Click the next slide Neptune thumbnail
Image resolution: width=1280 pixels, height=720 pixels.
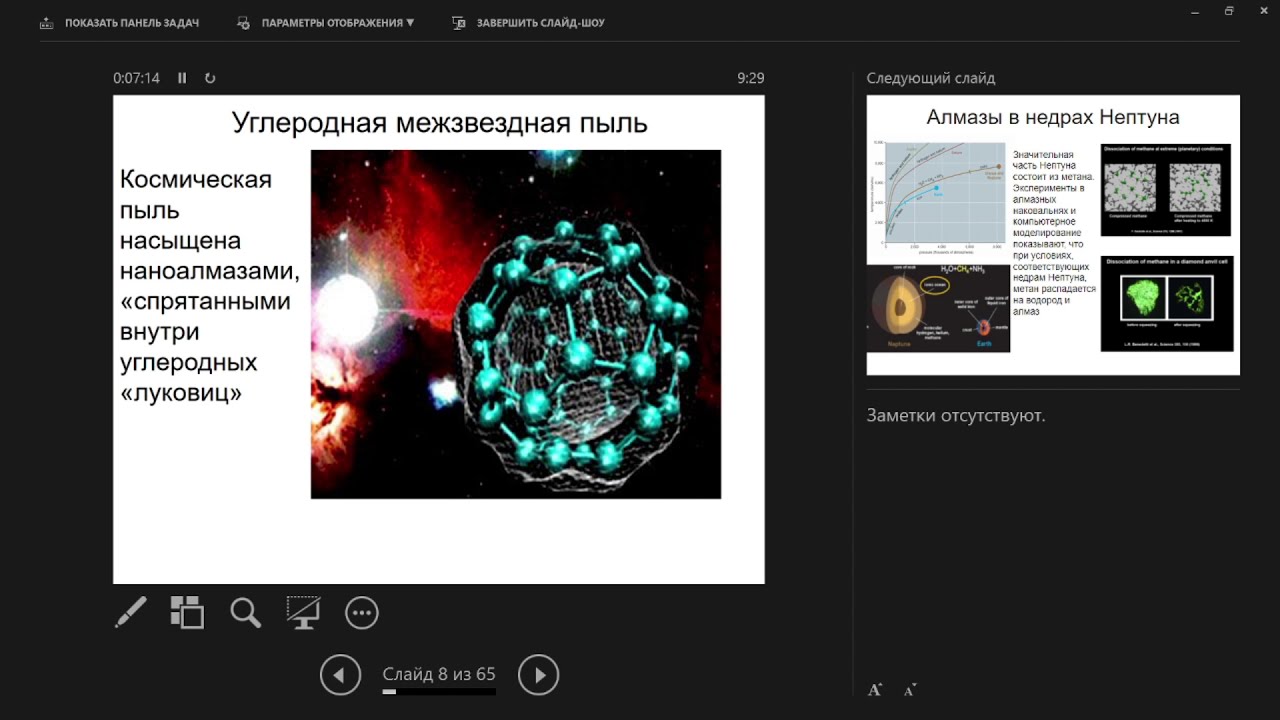coord(1053,235)
